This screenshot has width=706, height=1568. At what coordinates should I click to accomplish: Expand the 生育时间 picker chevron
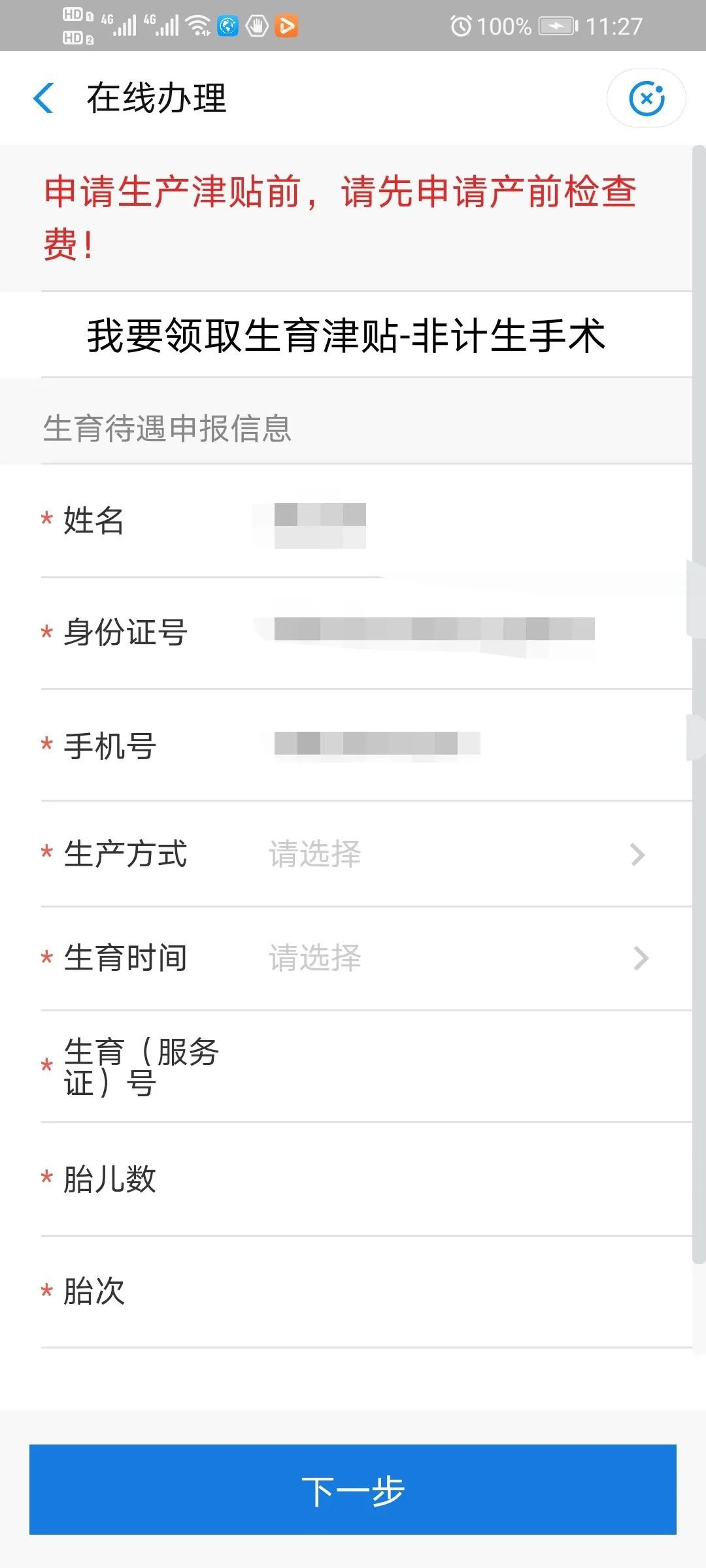click(x=641, y=958)
